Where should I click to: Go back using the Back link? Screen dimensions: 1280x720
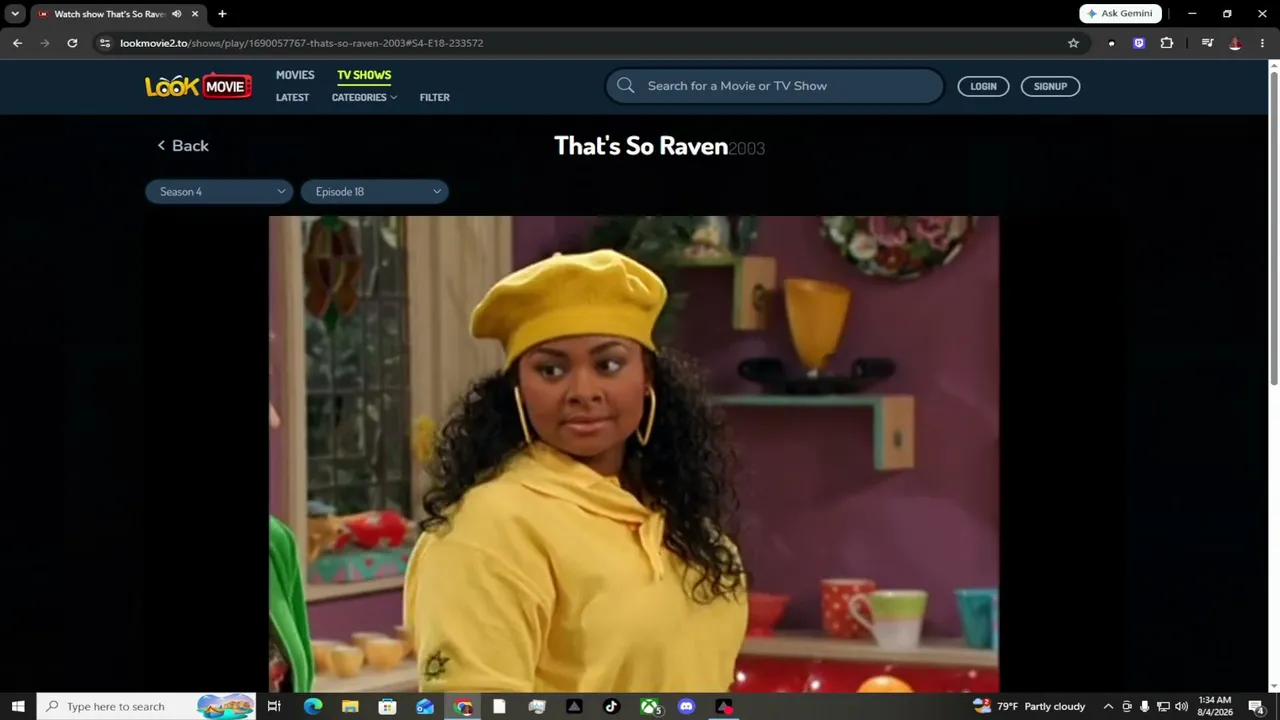click(x=183, y=146)
